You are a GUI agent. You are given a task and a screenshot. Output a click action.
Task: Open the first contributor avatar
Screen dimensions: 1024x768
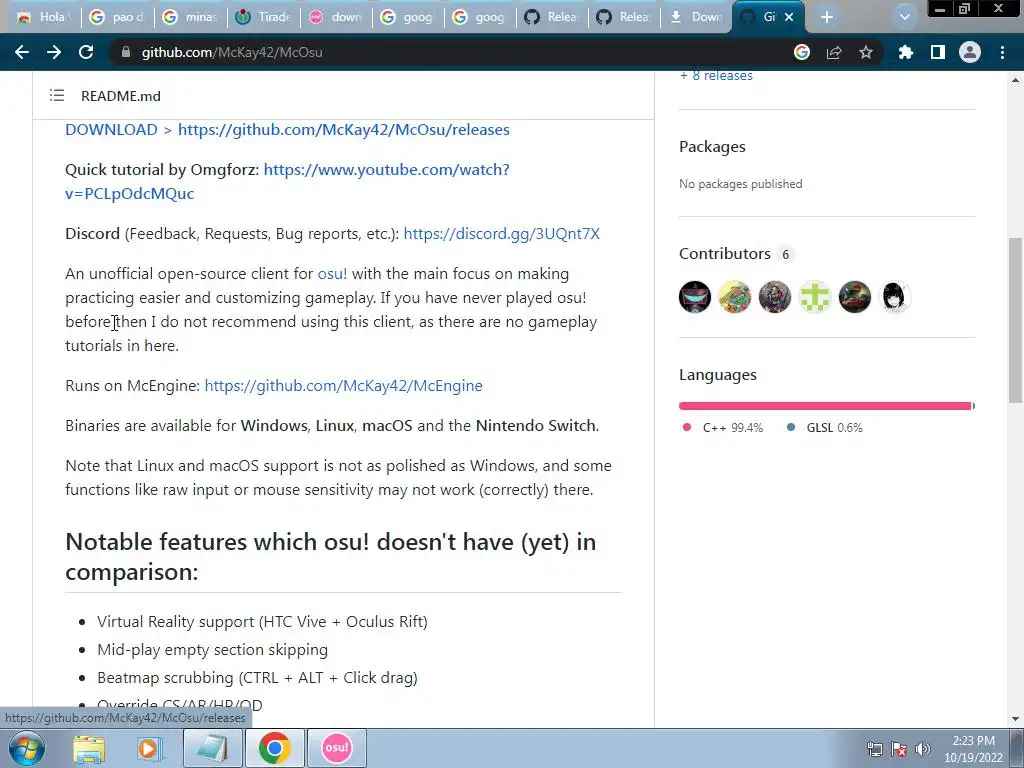695,297
